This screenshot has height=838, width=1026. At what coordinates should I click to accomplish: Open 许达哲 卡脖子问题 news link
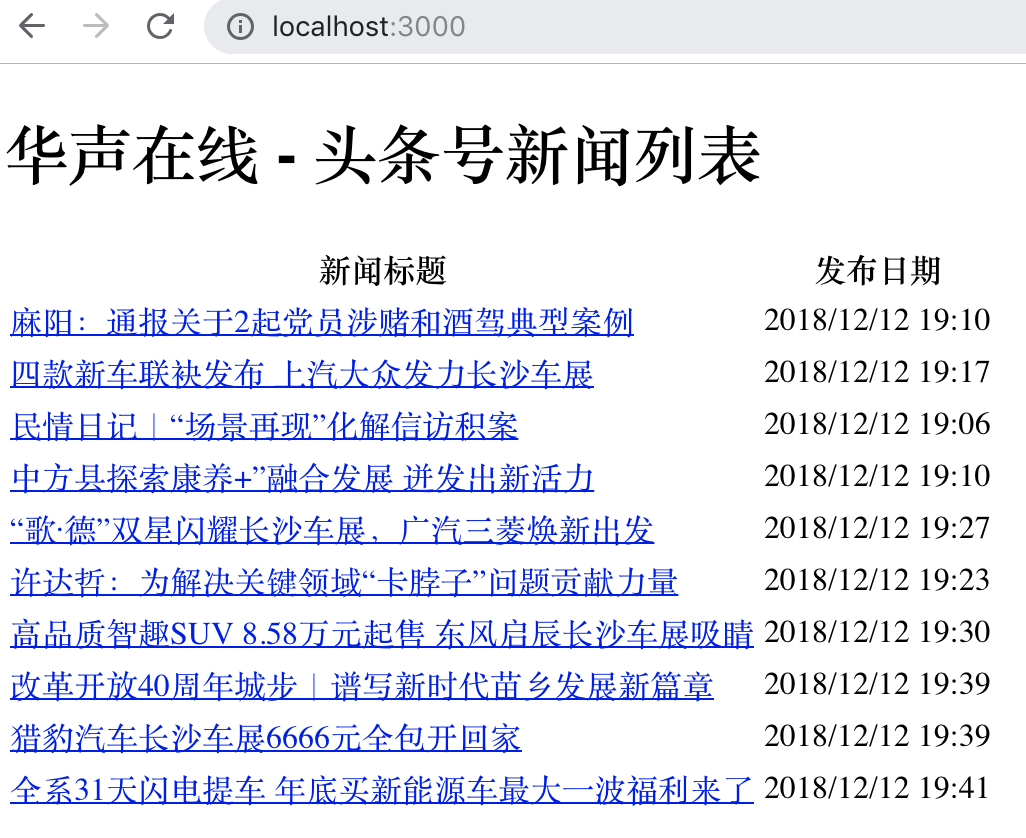coord(344,582)
